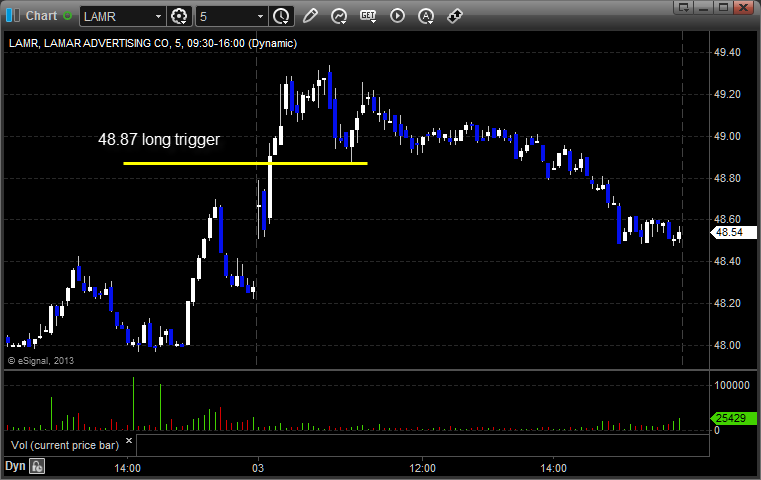Click the 49.40 price axis label
The image size is (761, 480).
(728, 52)
